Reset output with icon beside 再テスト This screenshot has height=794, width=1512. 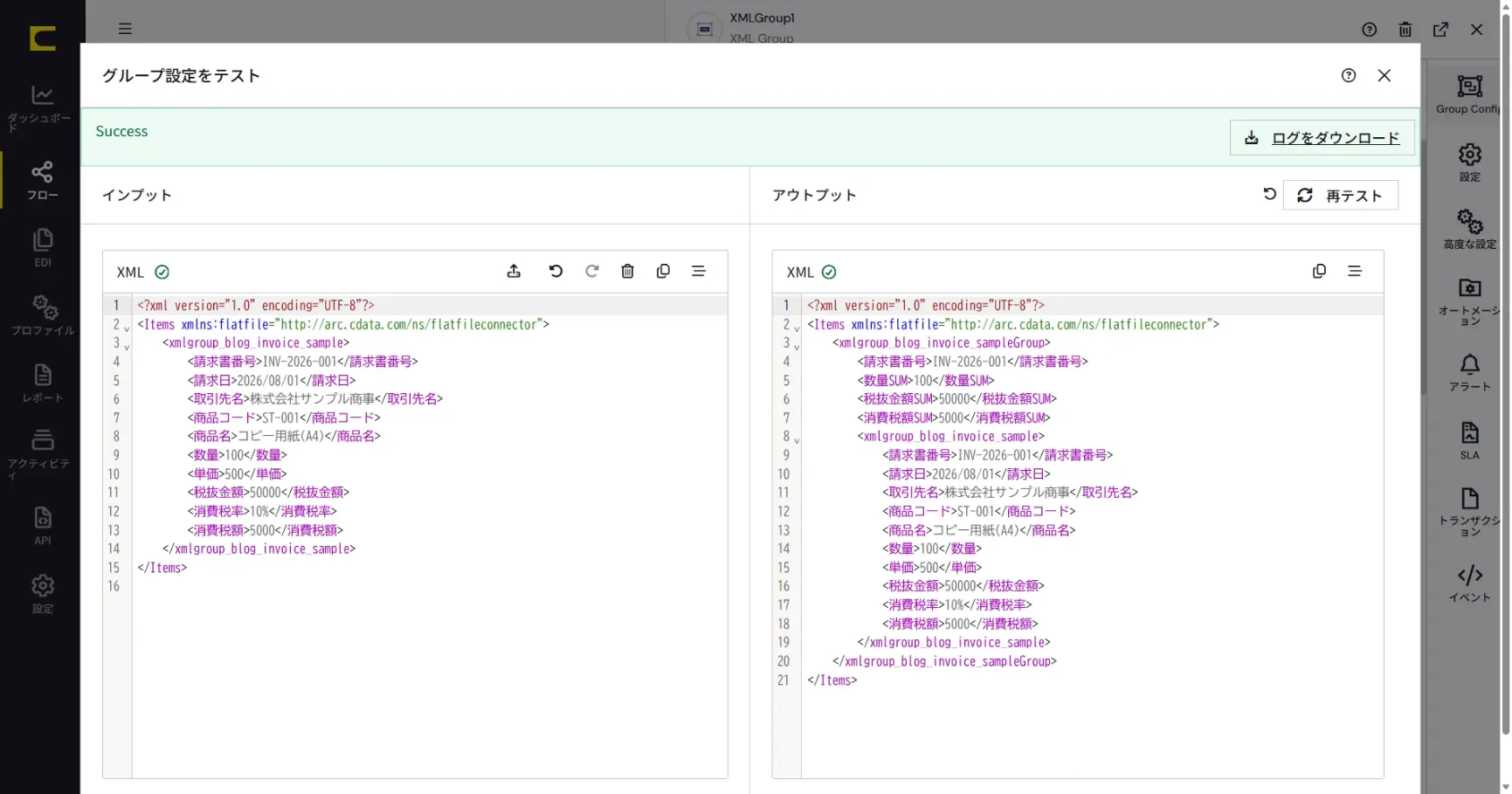1269,195
